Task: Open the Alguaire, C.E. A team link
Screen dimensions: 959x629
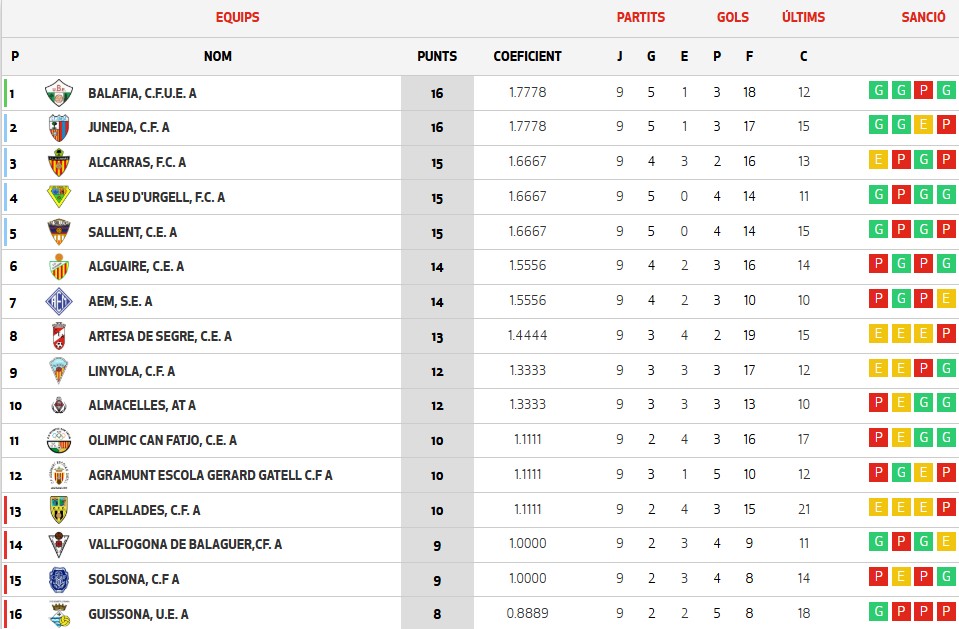Action: [136, 267]
